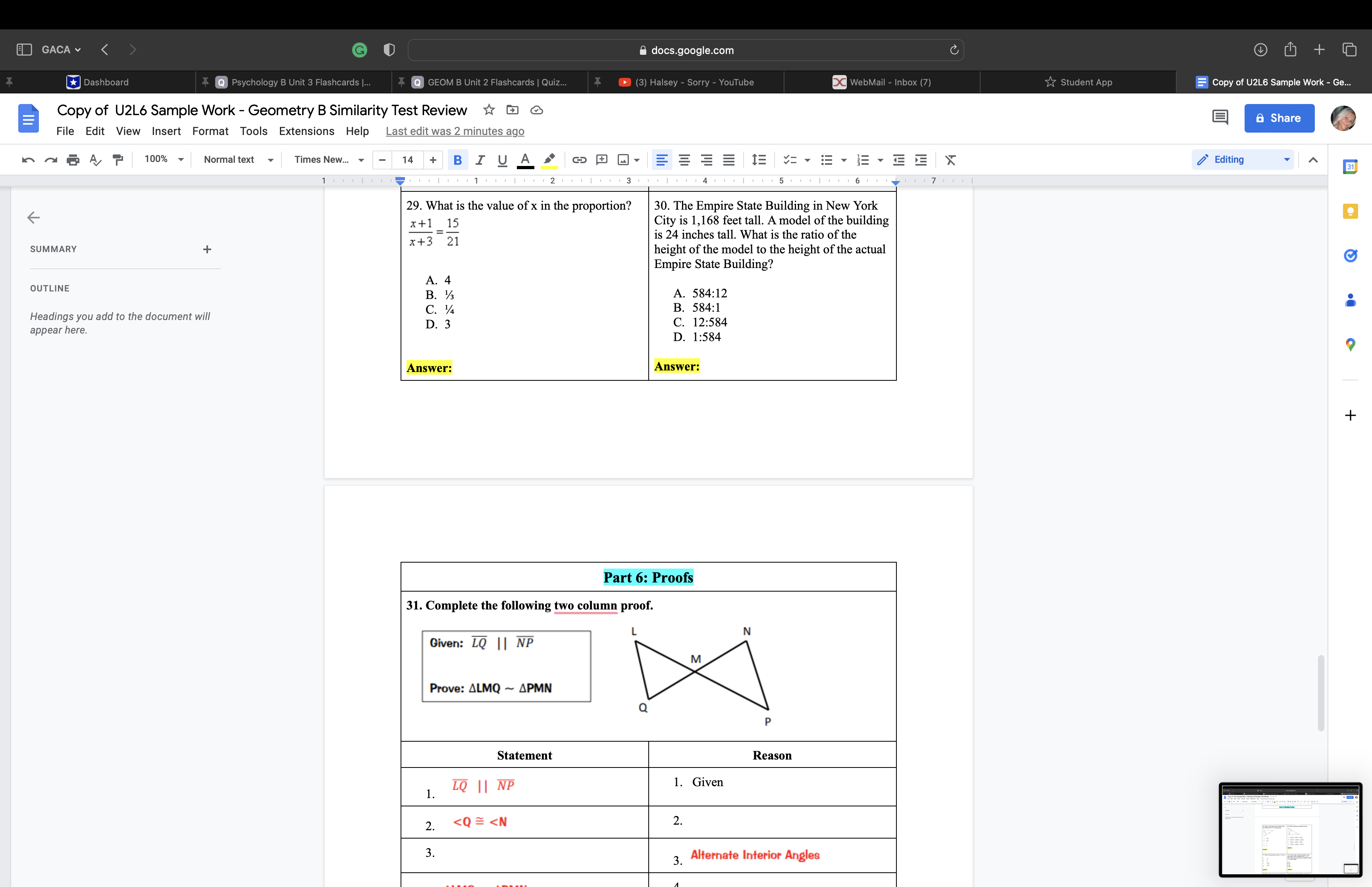Add a comment using the comment icon

coord(602,160)
